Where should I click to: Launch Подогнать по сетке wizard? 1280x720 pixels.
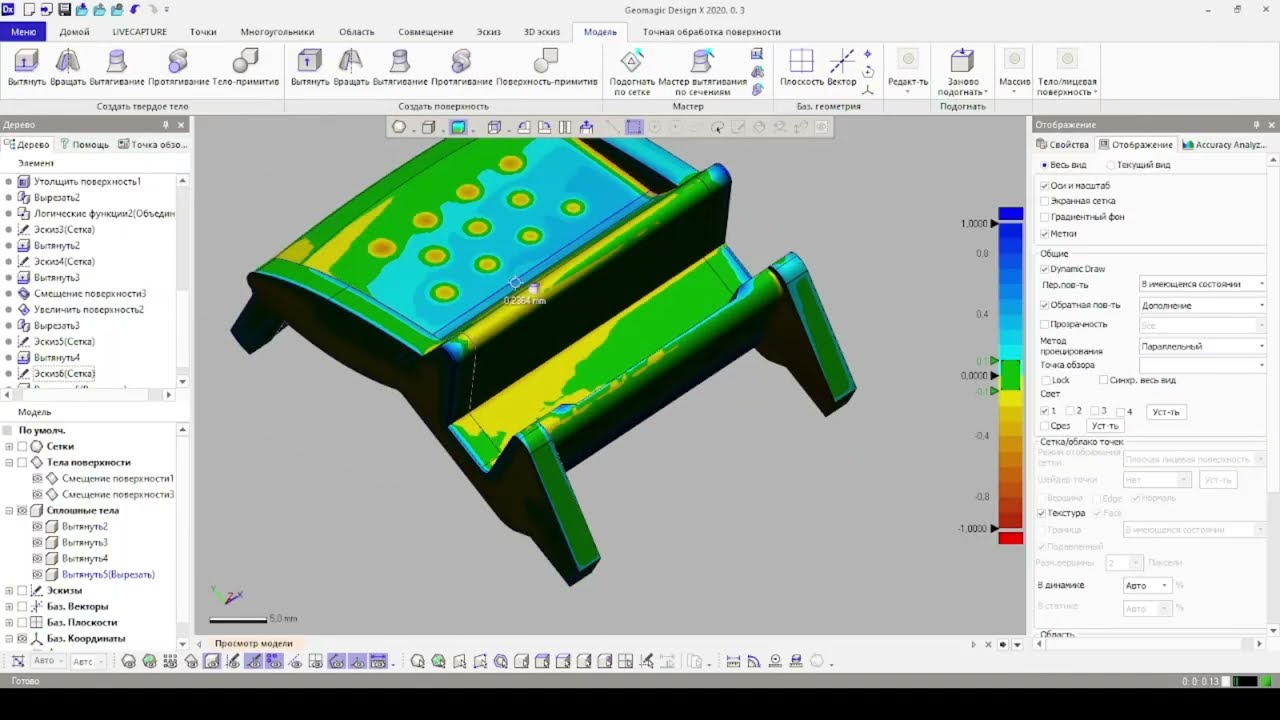pos(631,72)
